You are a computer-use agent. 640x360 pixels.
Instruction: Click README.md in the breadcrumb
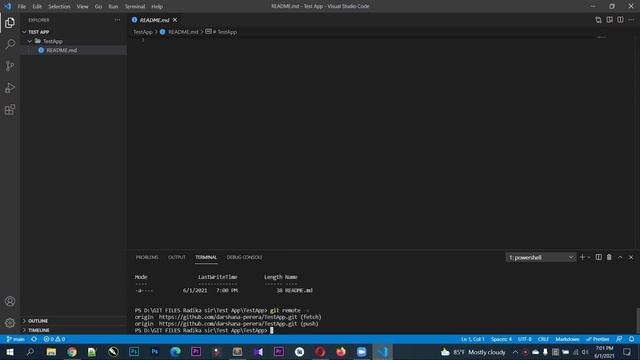(183, 32)
